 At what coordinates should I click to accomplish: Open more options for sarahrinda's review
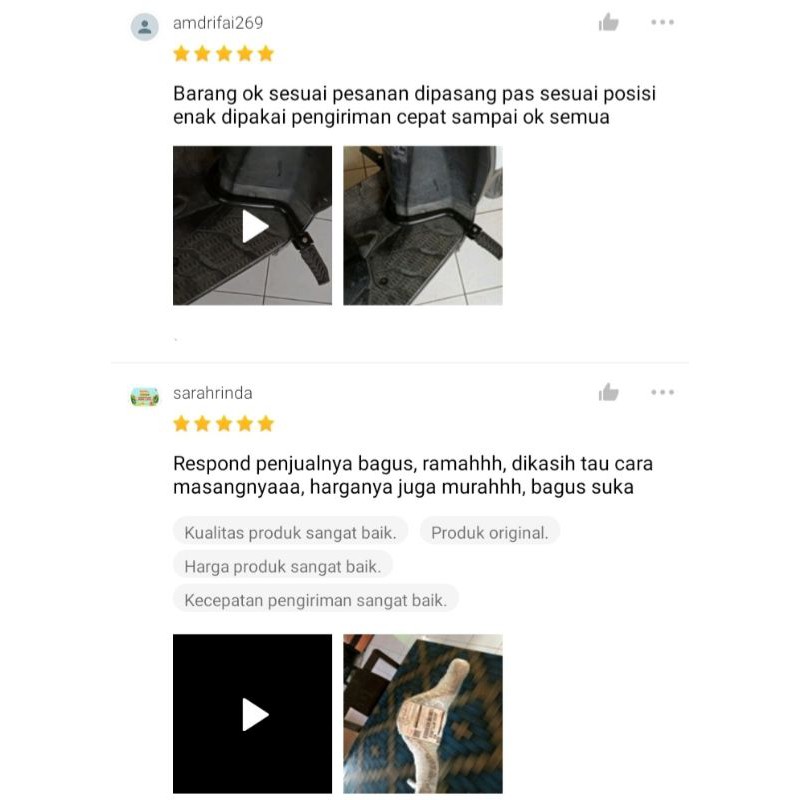[x=662, y=392]
